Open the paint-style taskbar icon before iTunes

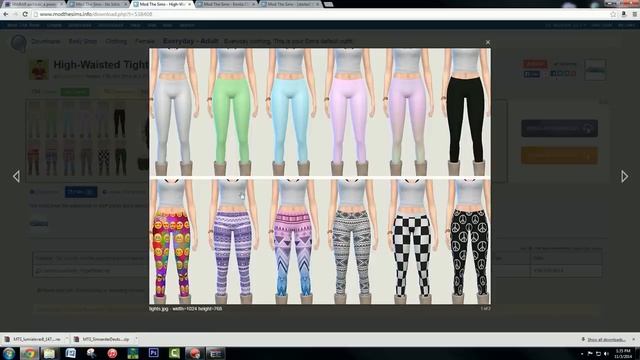(x=91, y=353)
